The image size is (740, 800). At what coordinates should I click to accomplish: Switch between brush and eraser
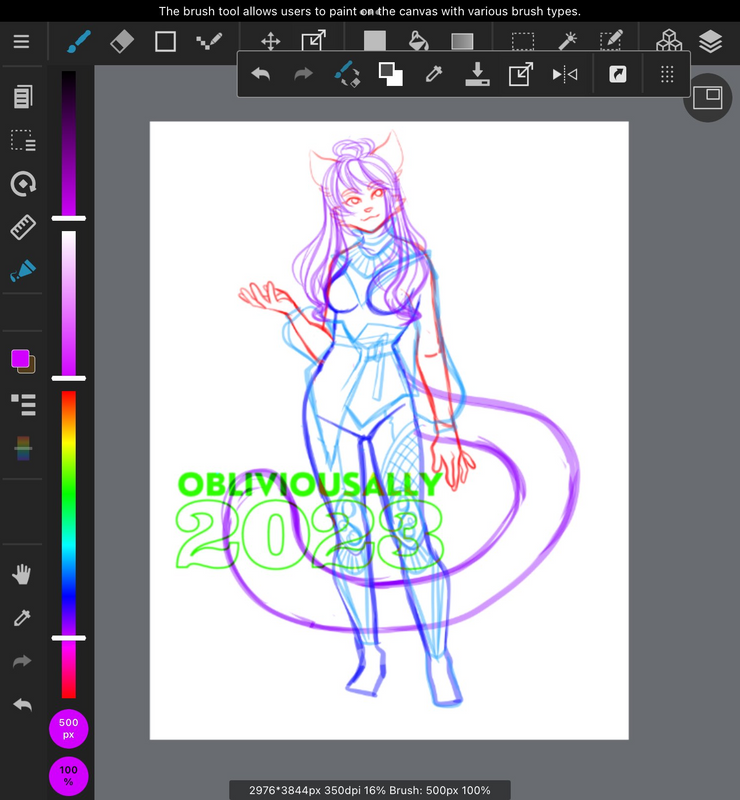coord(347,74)
